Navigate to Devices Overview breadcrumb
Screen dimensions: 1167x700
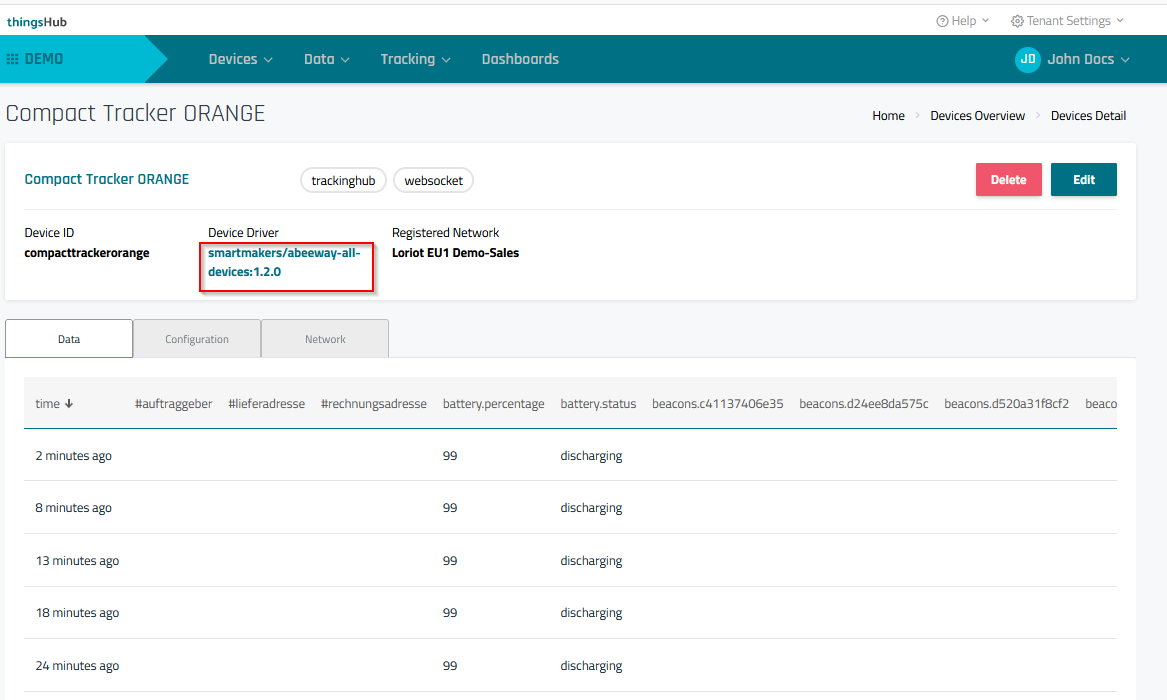(977, 116)
